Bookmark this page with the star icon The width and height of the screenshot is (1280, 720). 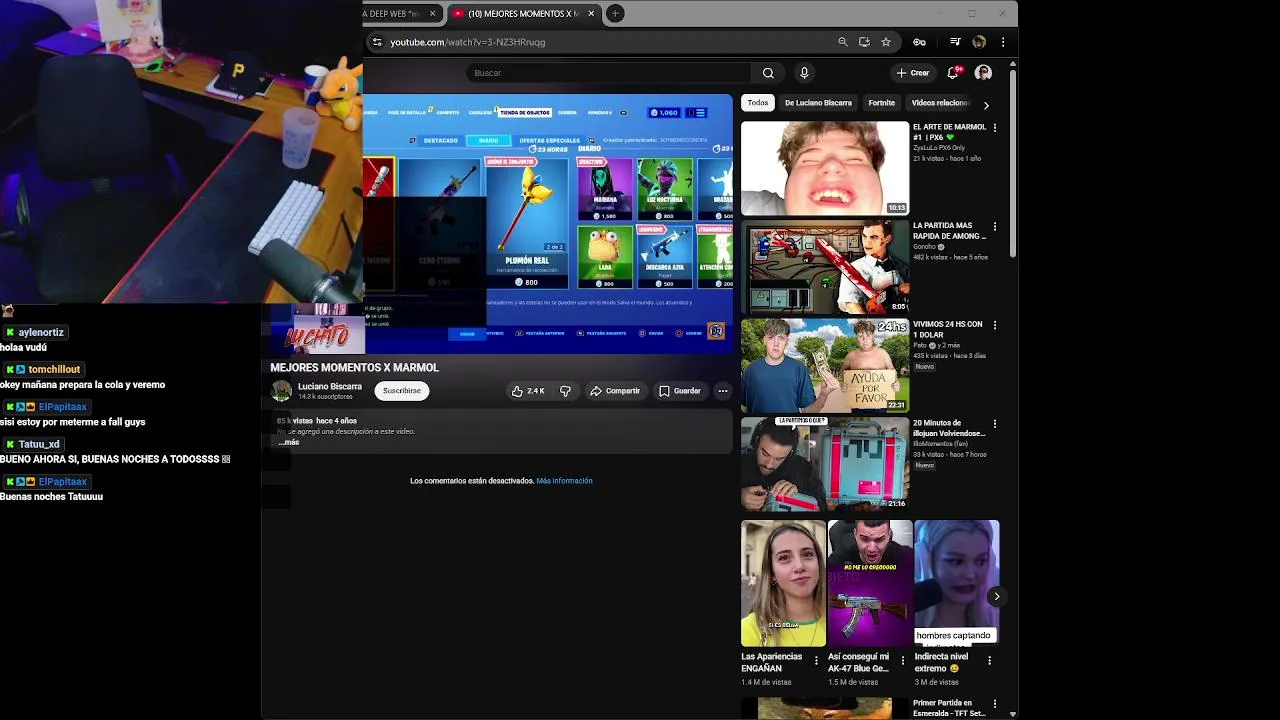coord(886,42)
